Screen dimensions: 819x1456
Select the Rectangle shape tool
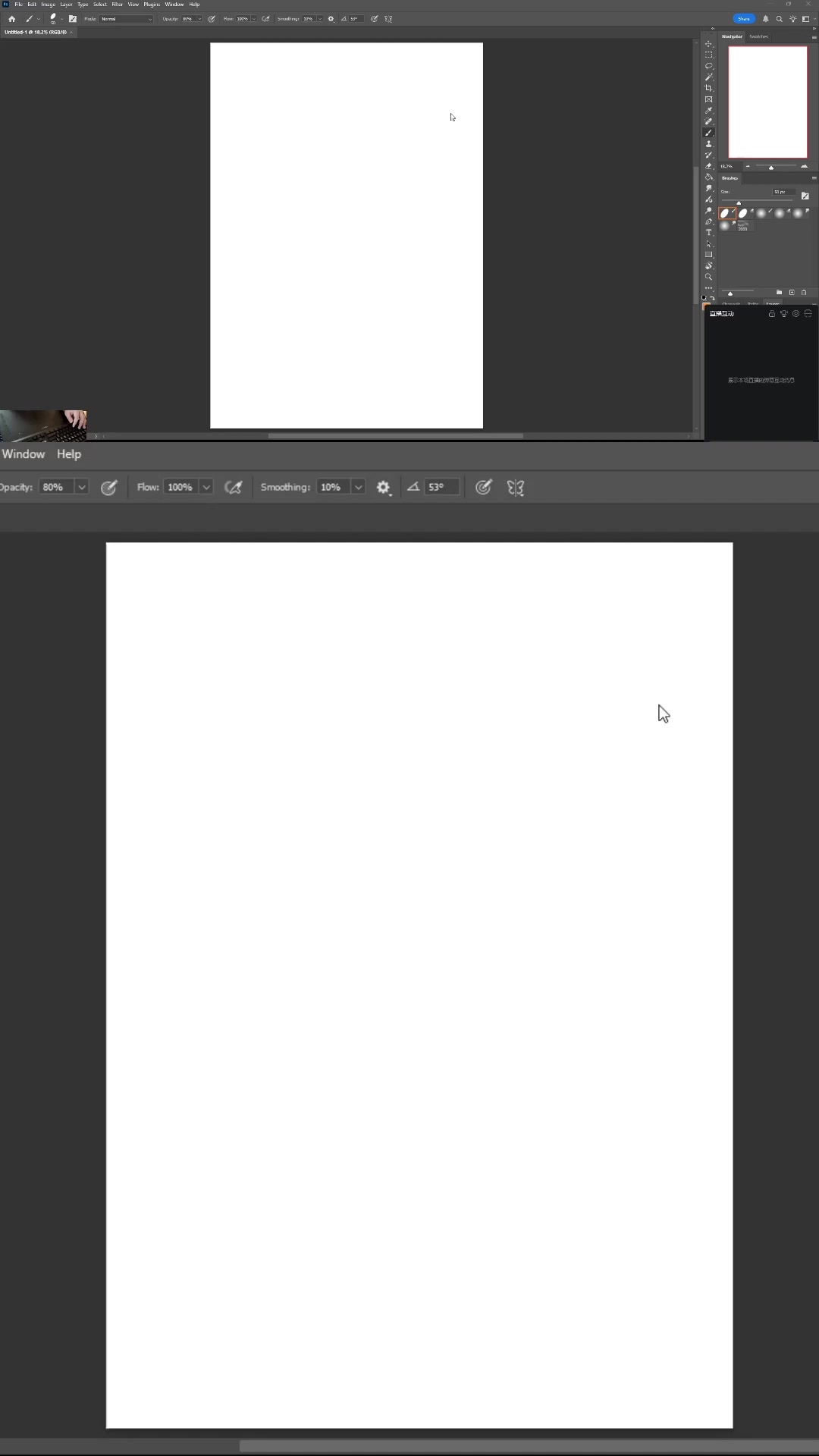coord(708,255)
